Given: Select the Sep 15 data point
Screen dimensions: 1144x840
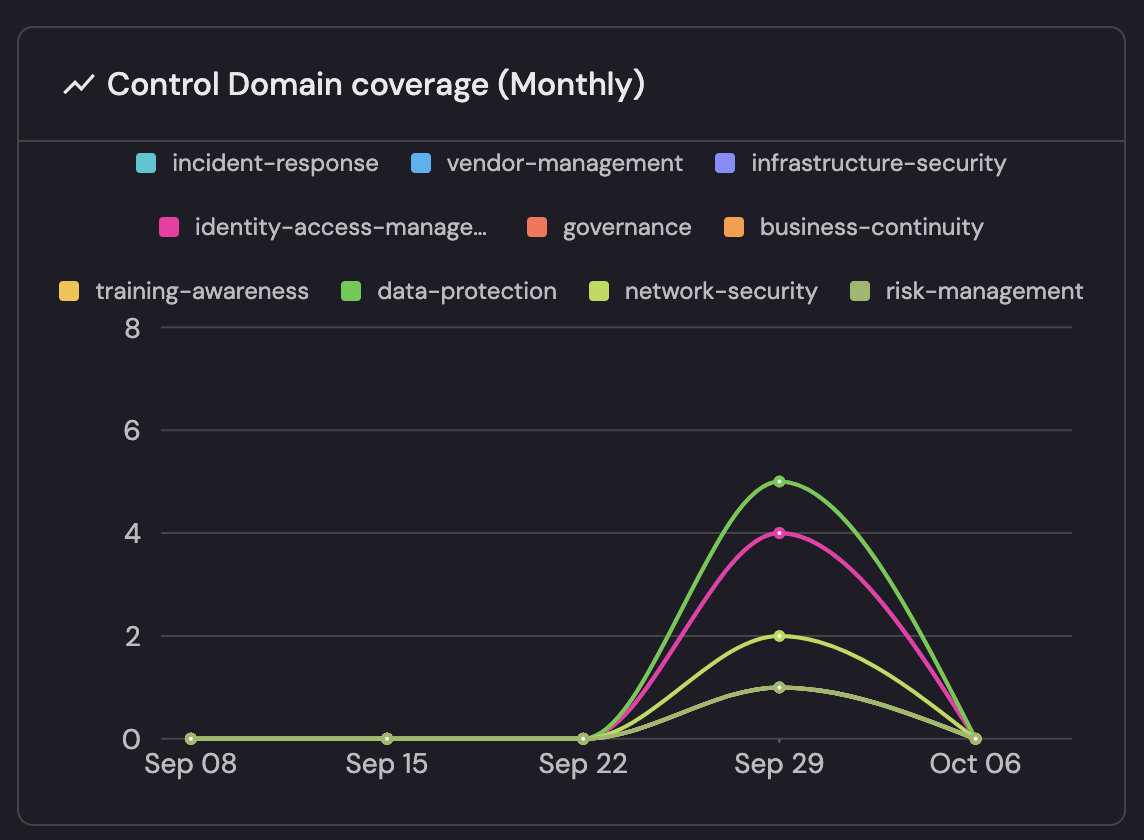Looking at the screenshot, I should 387,739.
